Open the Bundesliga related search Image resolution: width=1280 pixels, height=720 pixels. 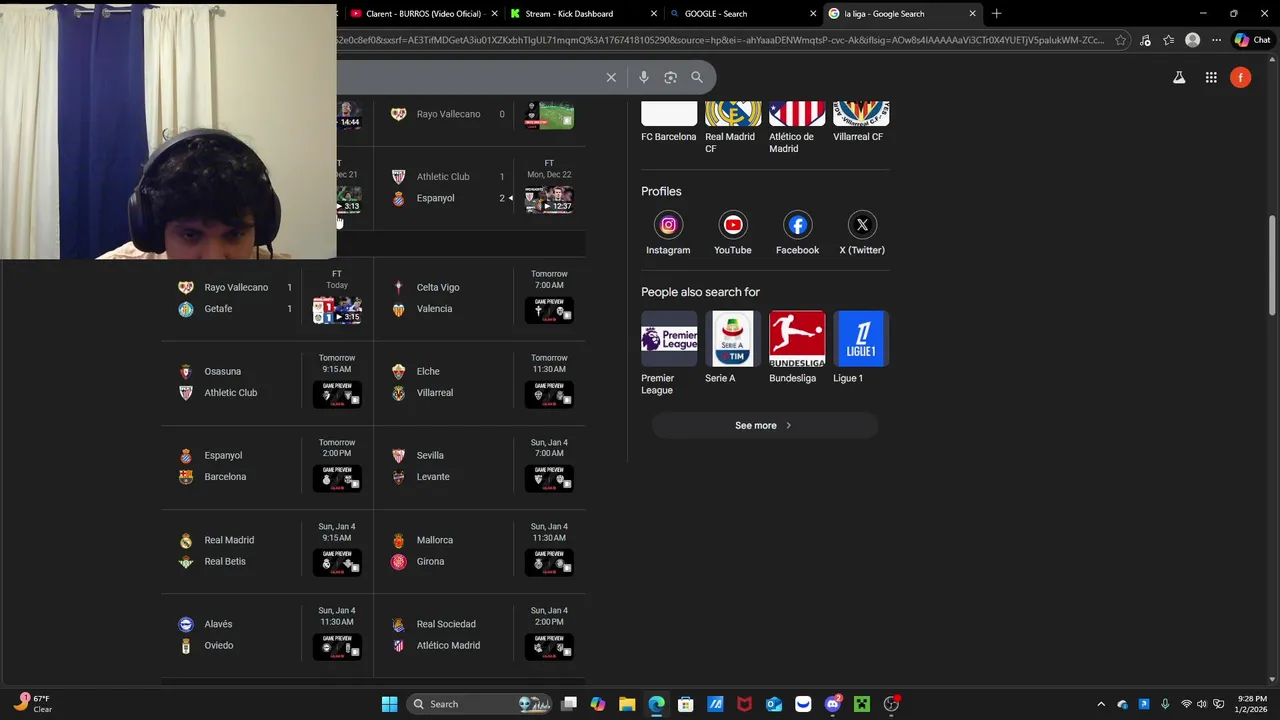tap(797, 348)
